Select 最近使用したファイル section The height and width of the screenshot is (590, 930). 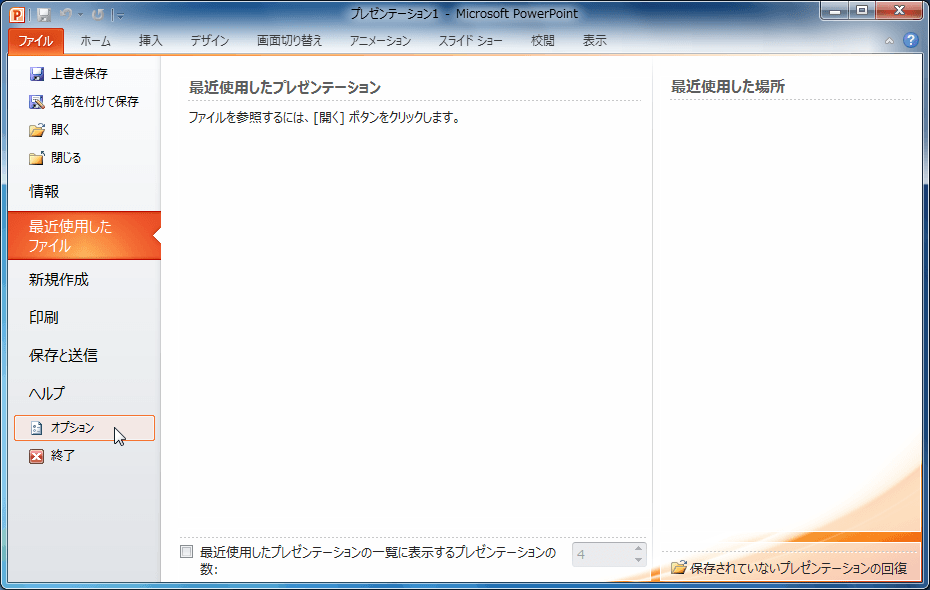click(x=84, y=236)
